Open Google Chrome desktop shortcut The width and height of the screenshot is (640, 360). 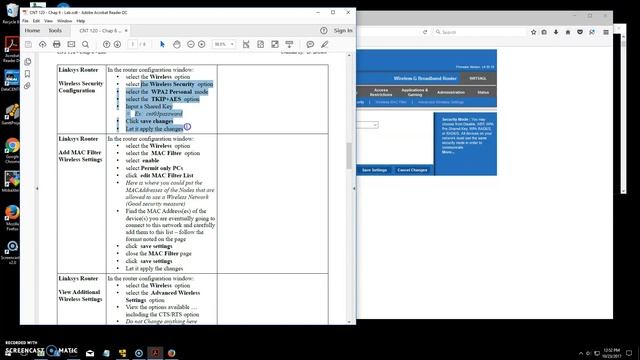tap(12, 150)
